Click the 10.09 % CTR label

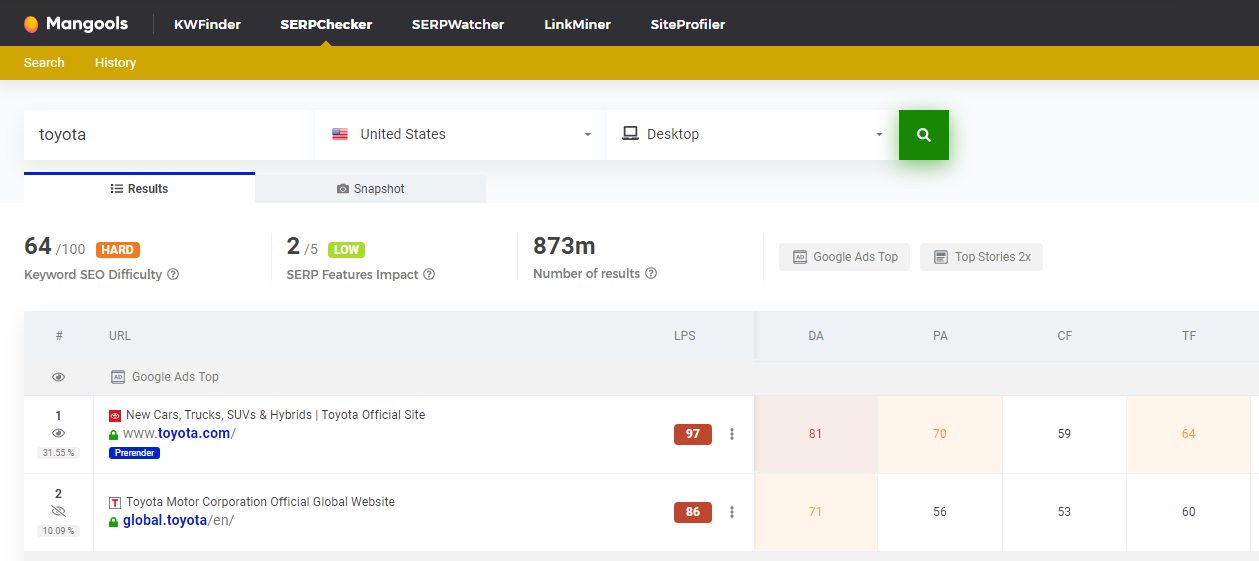tap(59, 531)
